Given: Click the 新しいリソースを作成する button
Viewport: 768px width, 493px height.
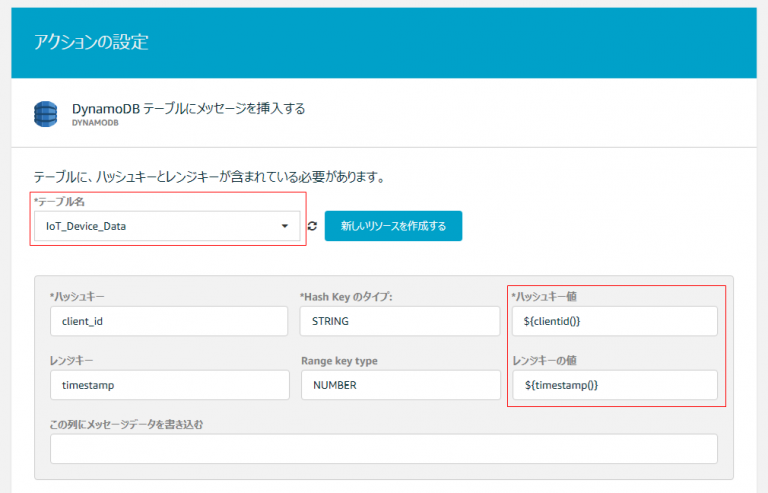Looking at the screenshot, I should click(x=393, y=226).
